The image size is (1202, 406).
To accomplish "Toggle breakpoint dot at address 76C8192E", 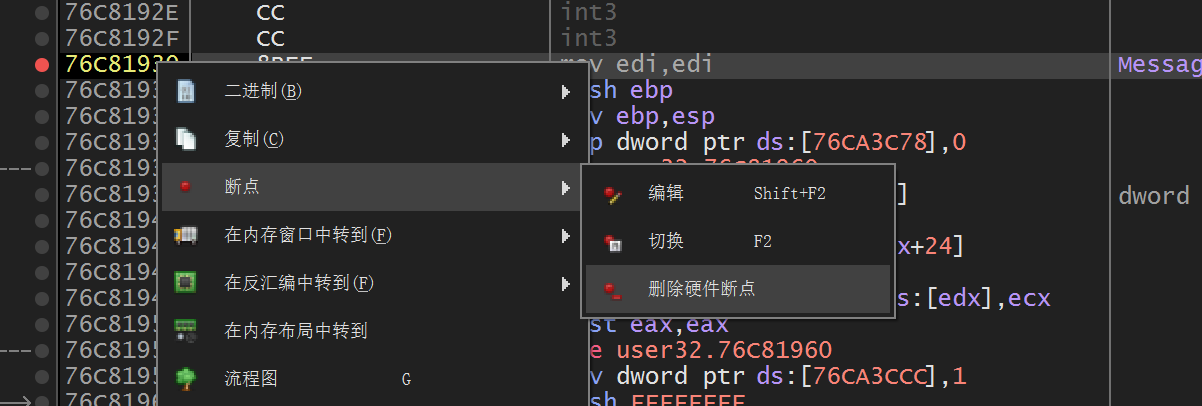I will tap(41, 13).
